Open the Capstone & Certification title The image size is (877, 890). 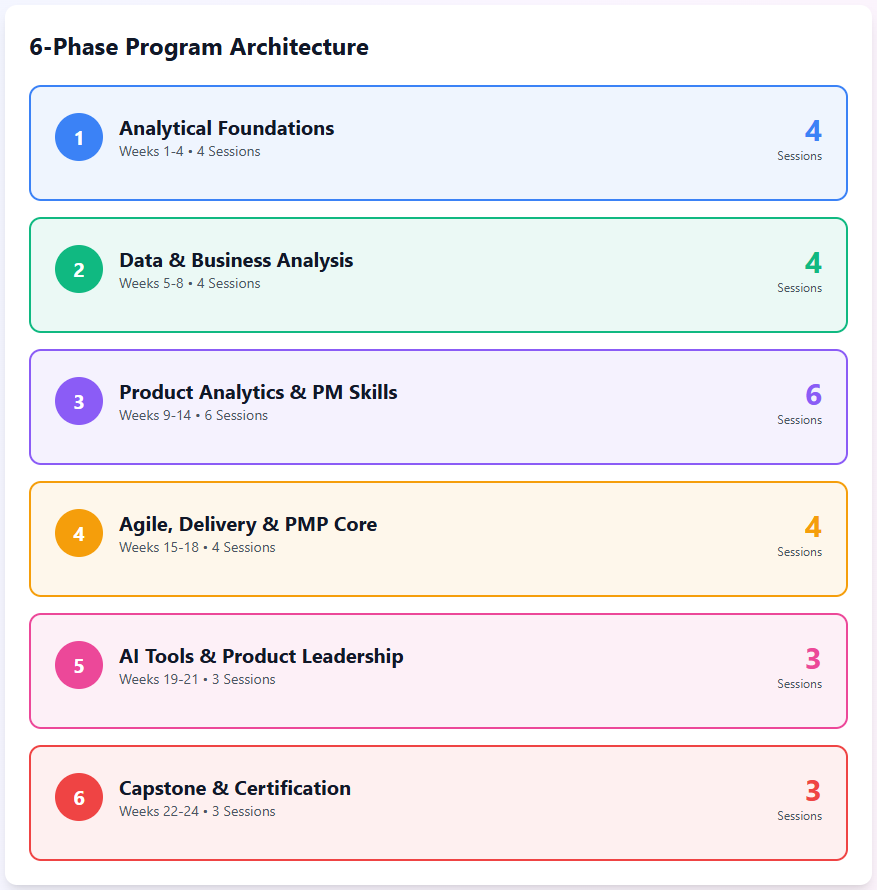pyautogui.click(x=235, y=788)
